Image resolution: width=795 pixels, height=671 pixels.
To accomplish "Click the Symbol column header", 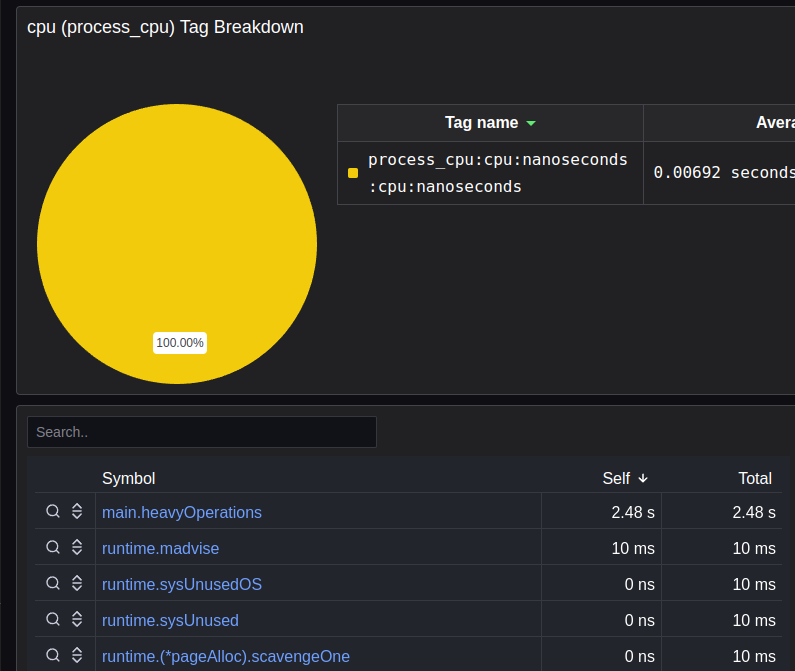I will coord(129,478).
